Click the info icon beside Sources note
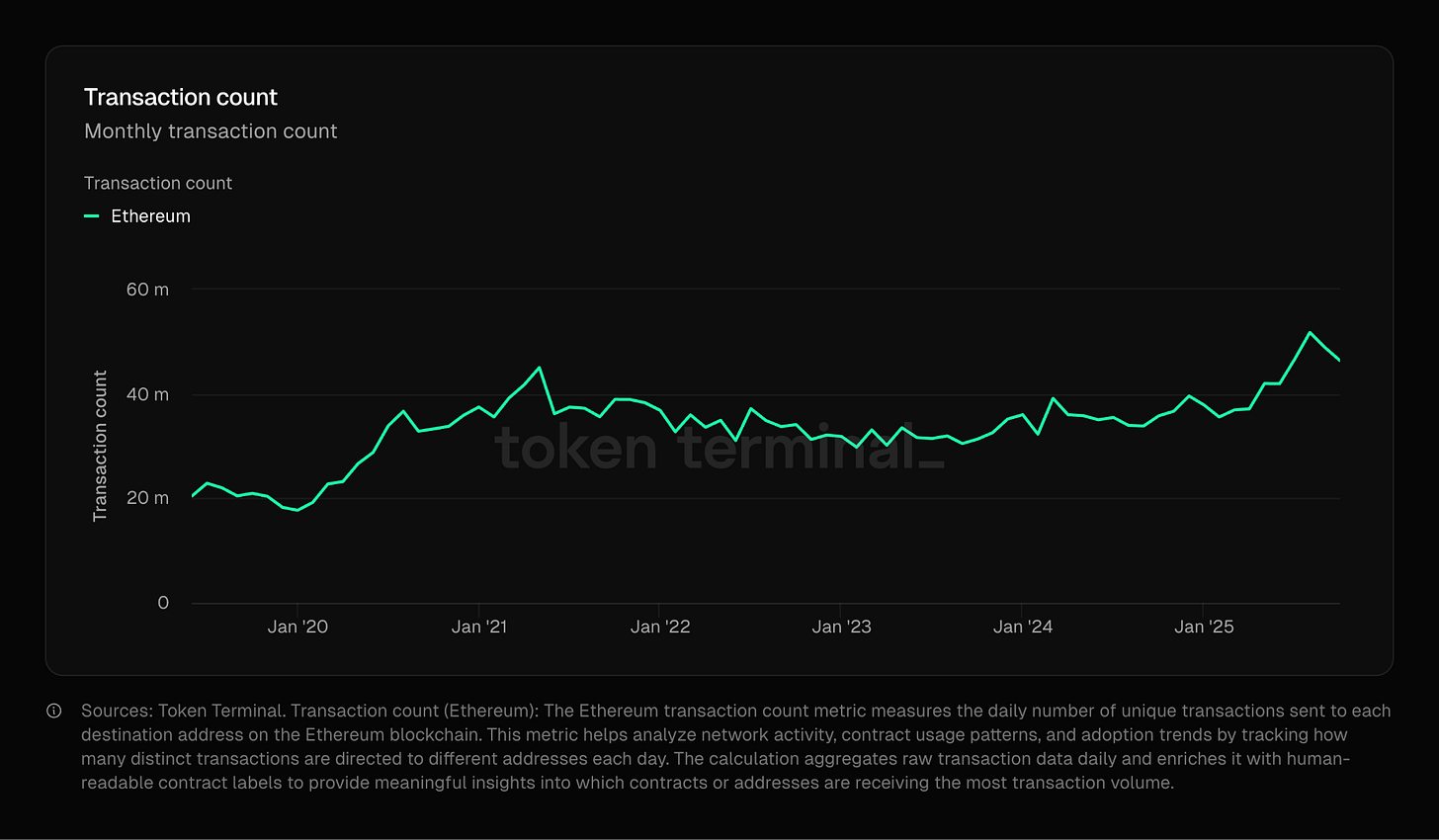 point(54,711)
